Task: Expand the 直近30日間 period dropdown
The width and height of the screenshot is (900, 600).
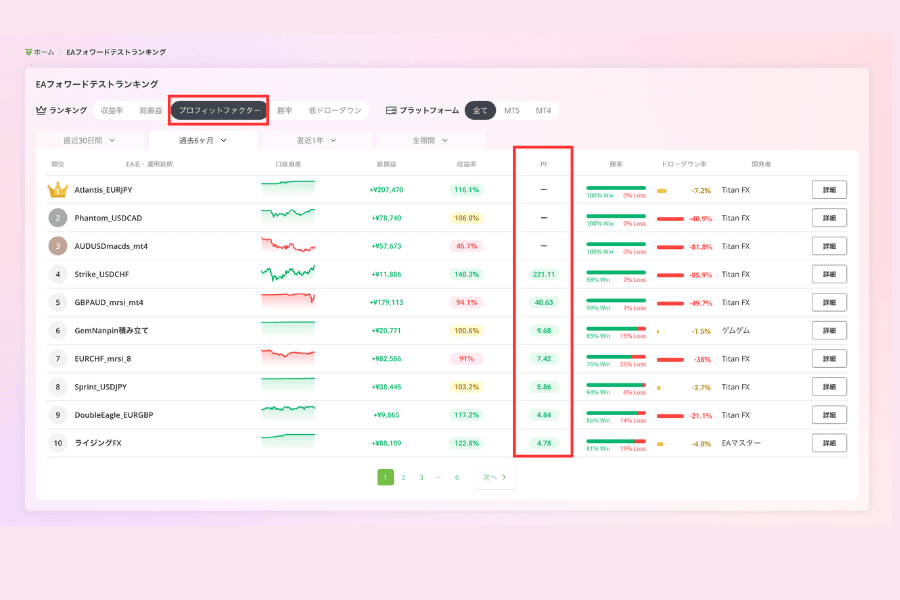Action: (90, 141)
